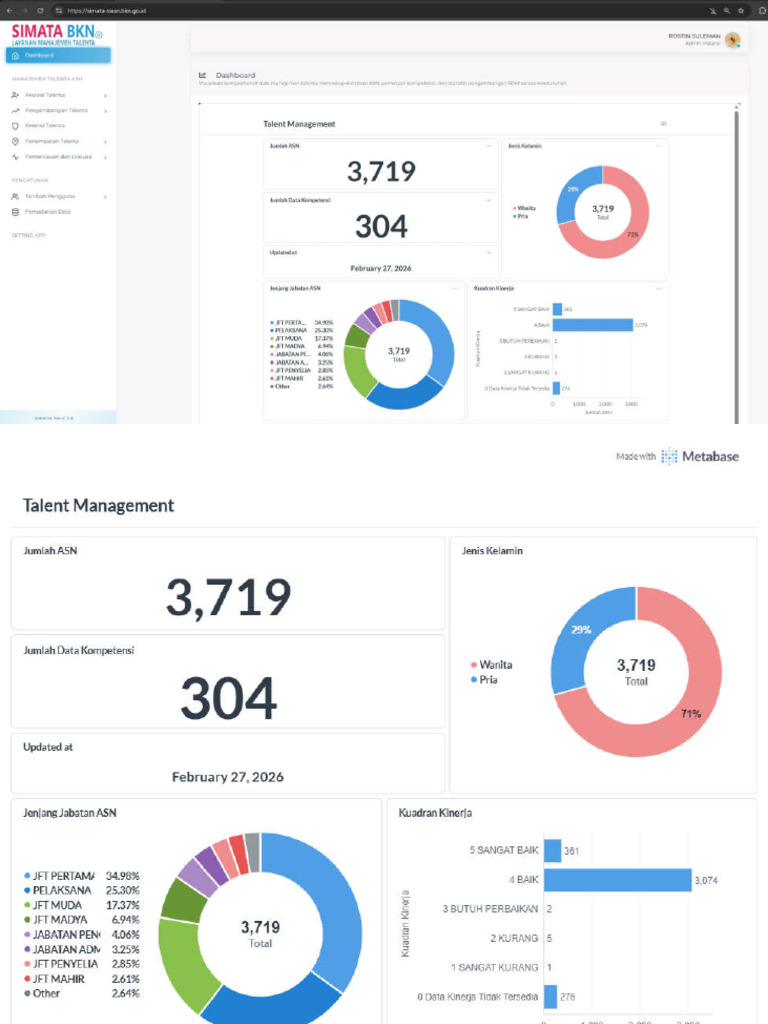Screen dimensions: 768x1024
Task: Reload the page with the refresh icon
Action: click(40, 10)
